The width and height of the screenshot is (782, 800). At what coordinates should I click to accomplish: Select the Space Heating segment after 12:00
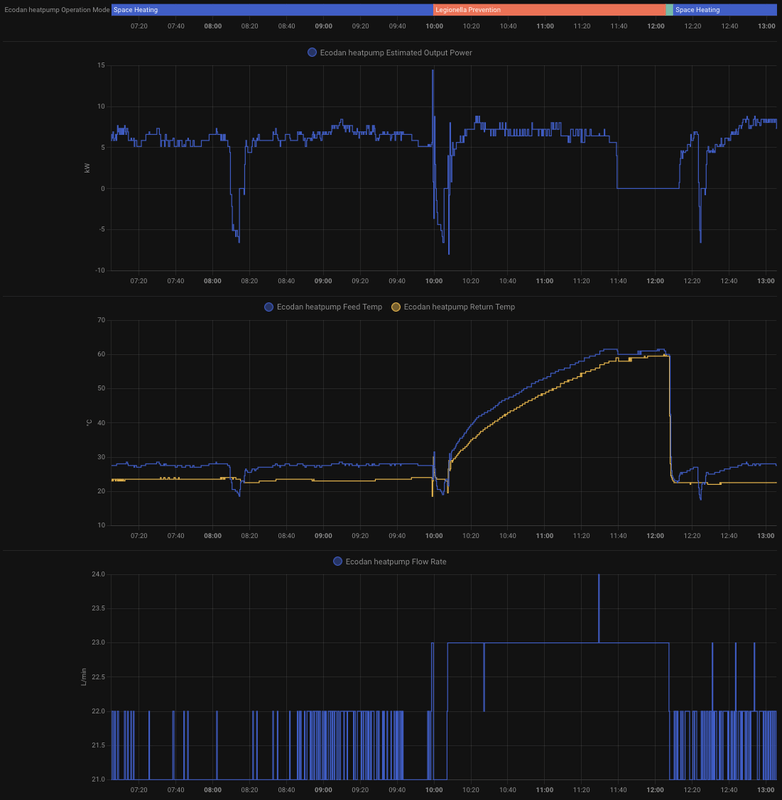coord(725,10)
